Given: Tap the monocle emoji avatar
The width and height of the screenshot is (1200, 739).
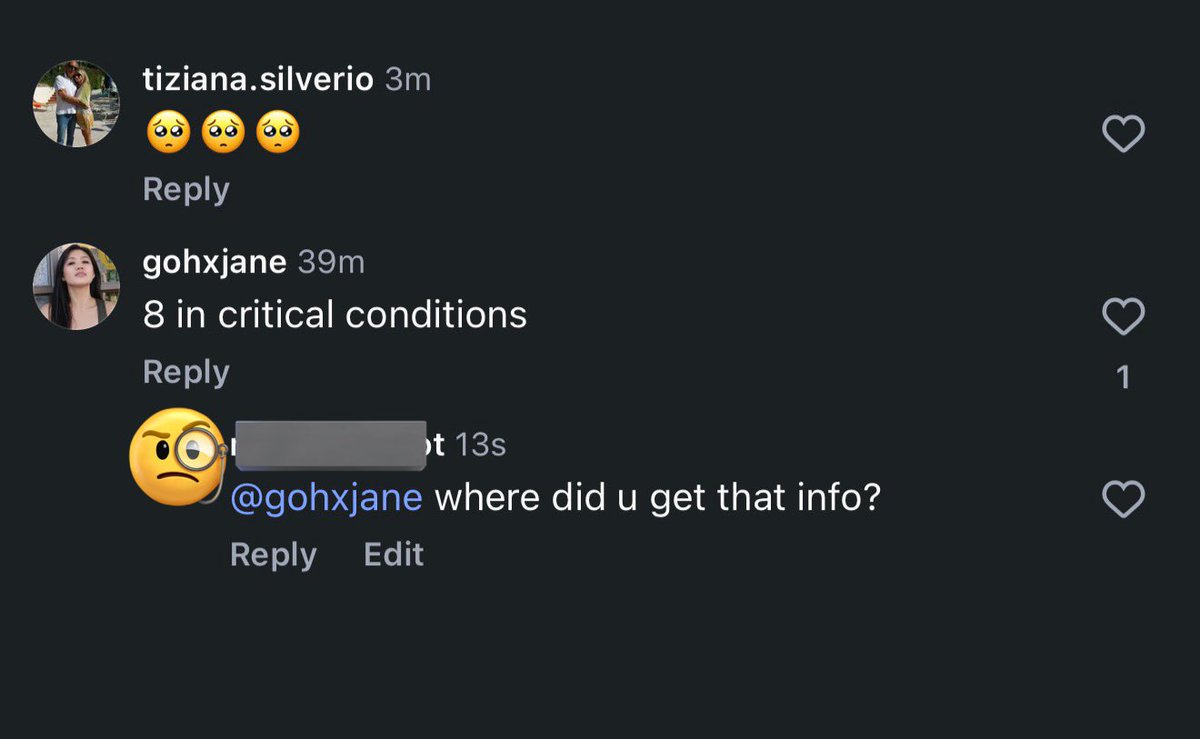Looking at the screenshot, I should pos(178,456).
